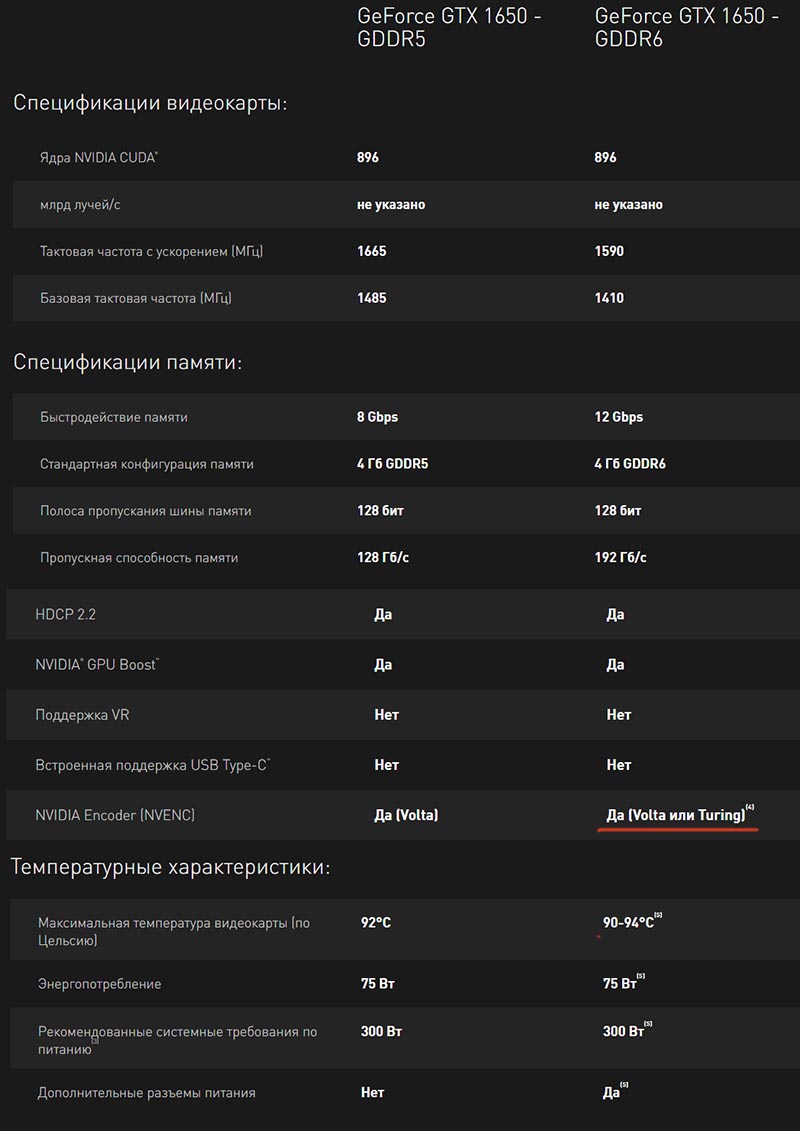Select the 192 Гб/с bandwidth value
Viewport: 800px width, 1131px height.
tap(620, 558)
